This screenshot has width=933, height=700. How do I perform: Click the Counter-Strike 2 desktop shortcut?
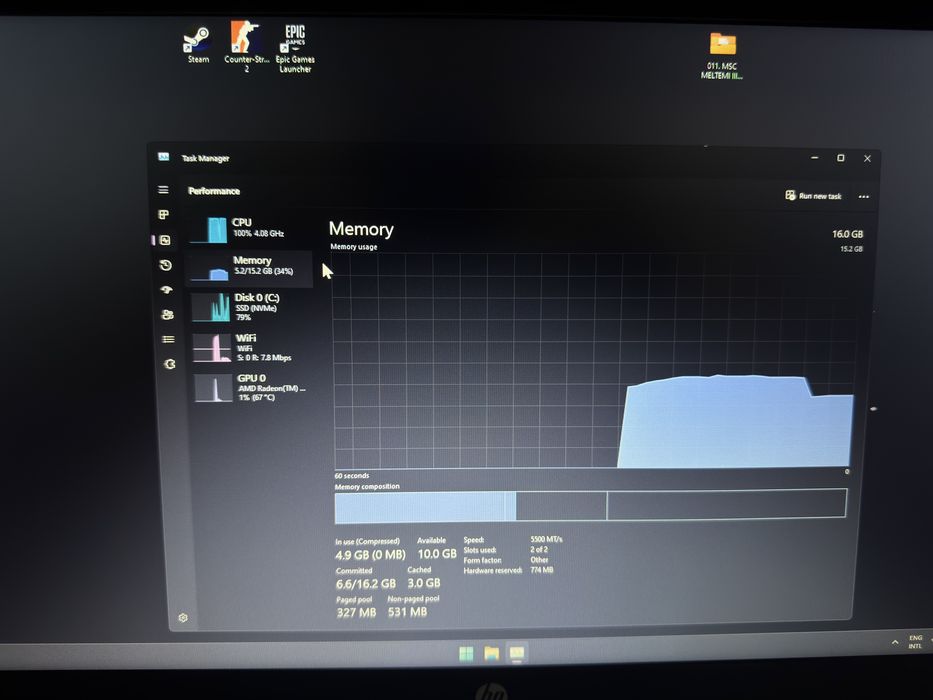(246, 47)
